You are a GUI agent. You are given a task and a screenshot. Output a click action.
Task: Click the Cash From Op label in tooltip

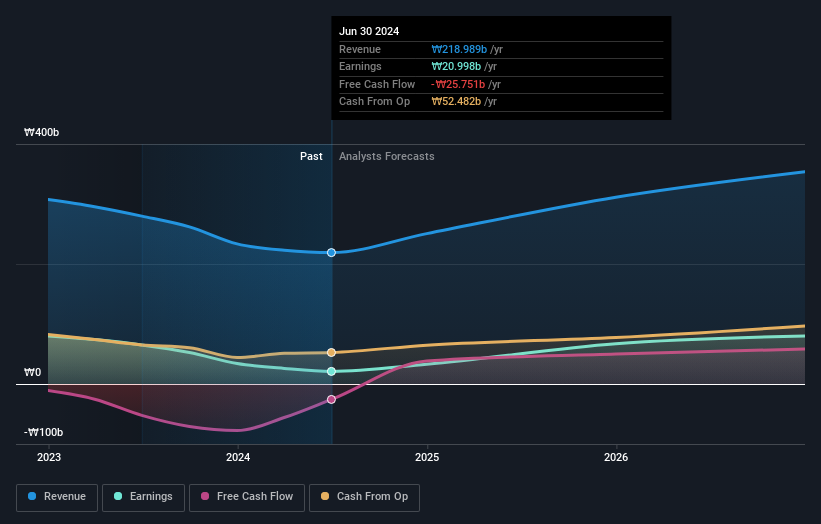(374, 102)
